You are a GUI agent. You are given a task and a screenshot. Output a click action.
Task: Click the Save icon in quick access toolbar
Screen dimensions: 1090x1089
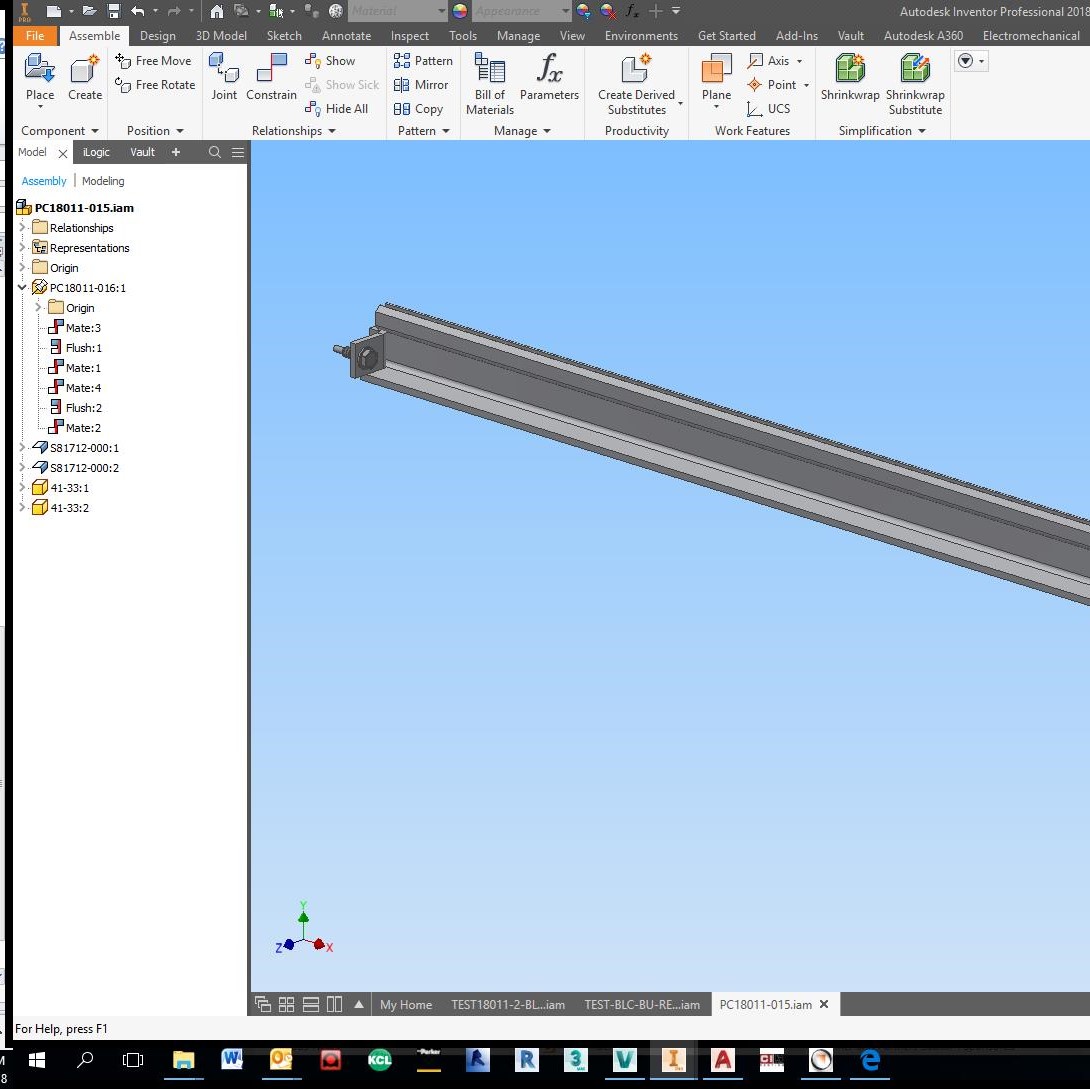point(114,11)
